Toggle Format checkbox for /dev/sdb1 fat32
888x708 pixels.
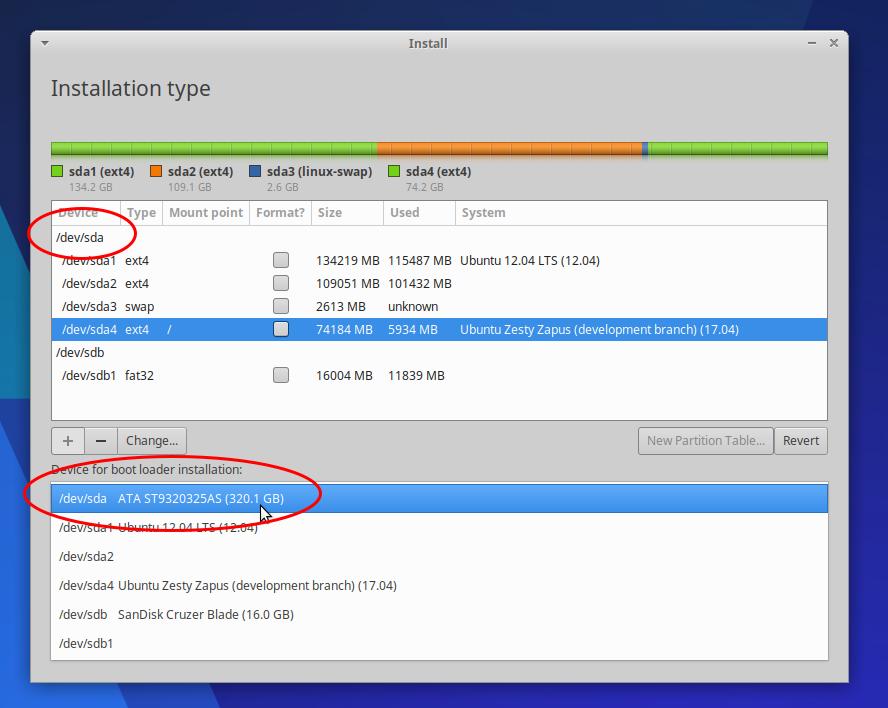[281, 375]
